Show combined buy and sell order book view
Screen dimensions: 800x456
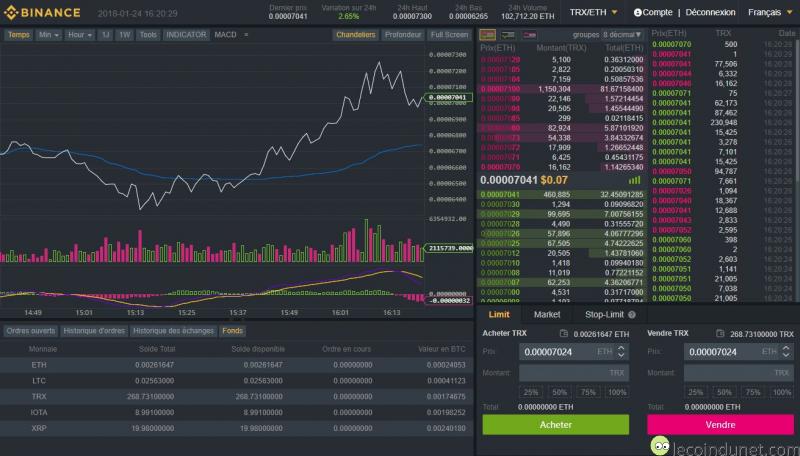click(487, 35)
